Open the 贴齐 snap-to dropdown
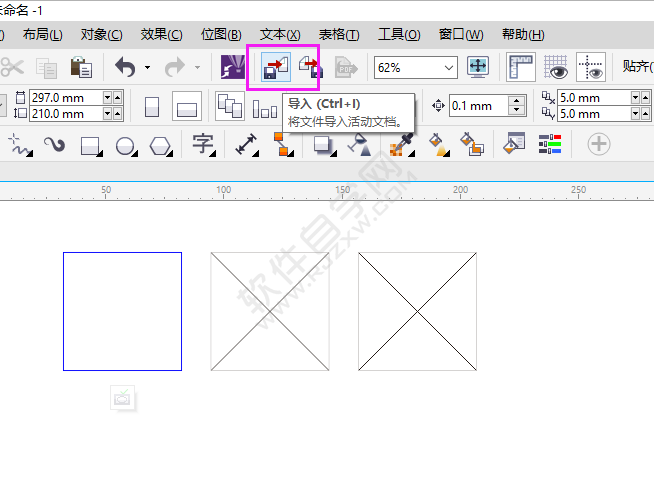 click(637, 66)
